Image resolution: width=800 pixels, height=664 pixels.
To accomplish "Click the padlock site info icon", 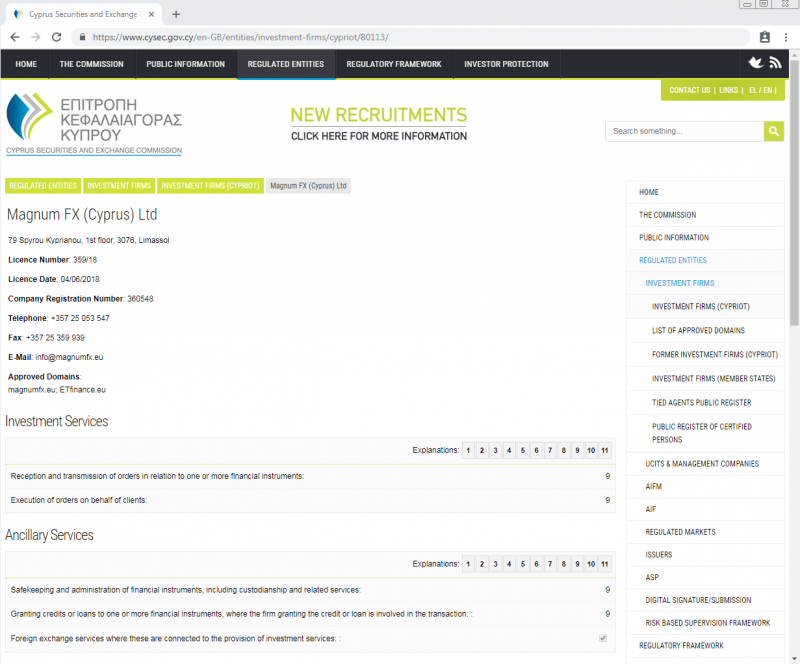I will (82, 37).
